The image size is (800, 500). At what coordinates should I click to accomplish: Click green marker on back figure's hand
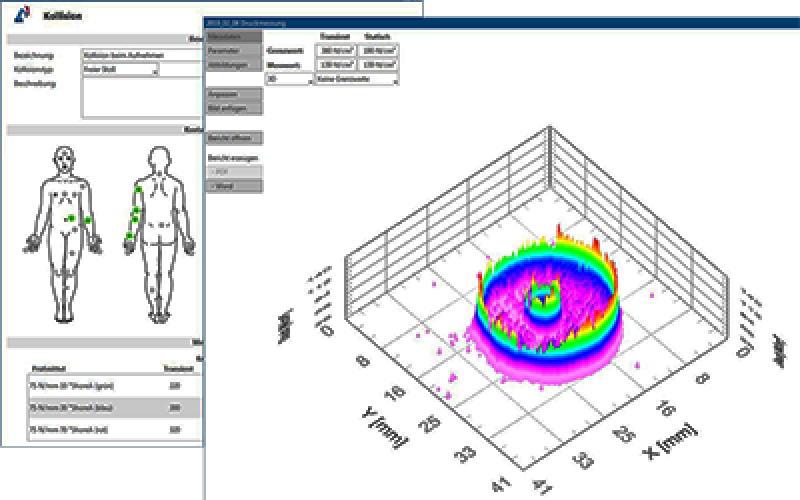point(129,236)
